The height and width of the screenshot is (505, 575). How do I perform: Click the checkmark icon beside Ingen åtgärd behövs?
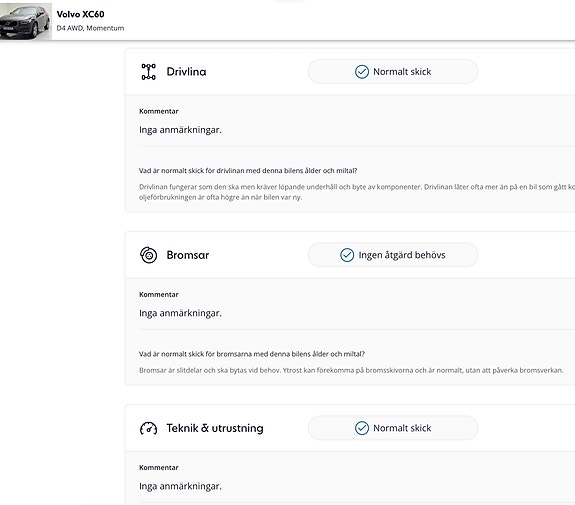347,255
